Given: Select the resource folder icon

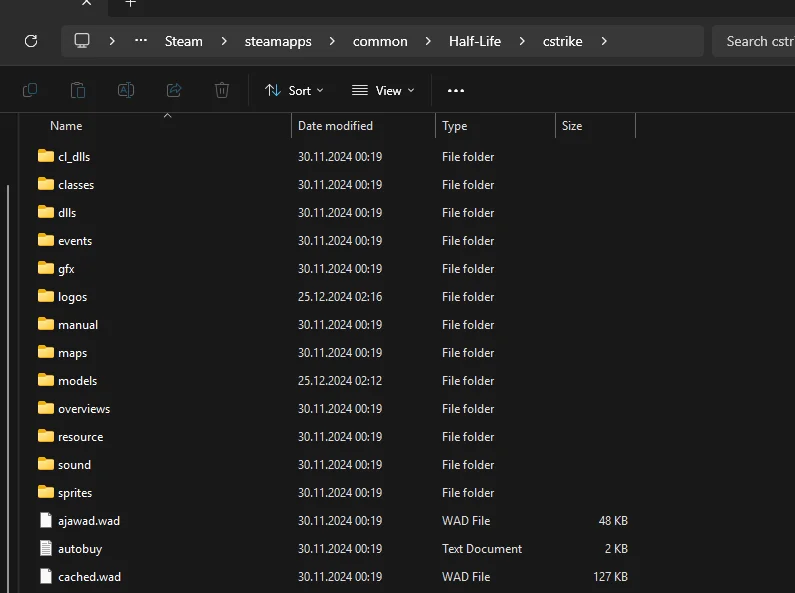Looking at the screenshot, I should click(x=46, y=435).
